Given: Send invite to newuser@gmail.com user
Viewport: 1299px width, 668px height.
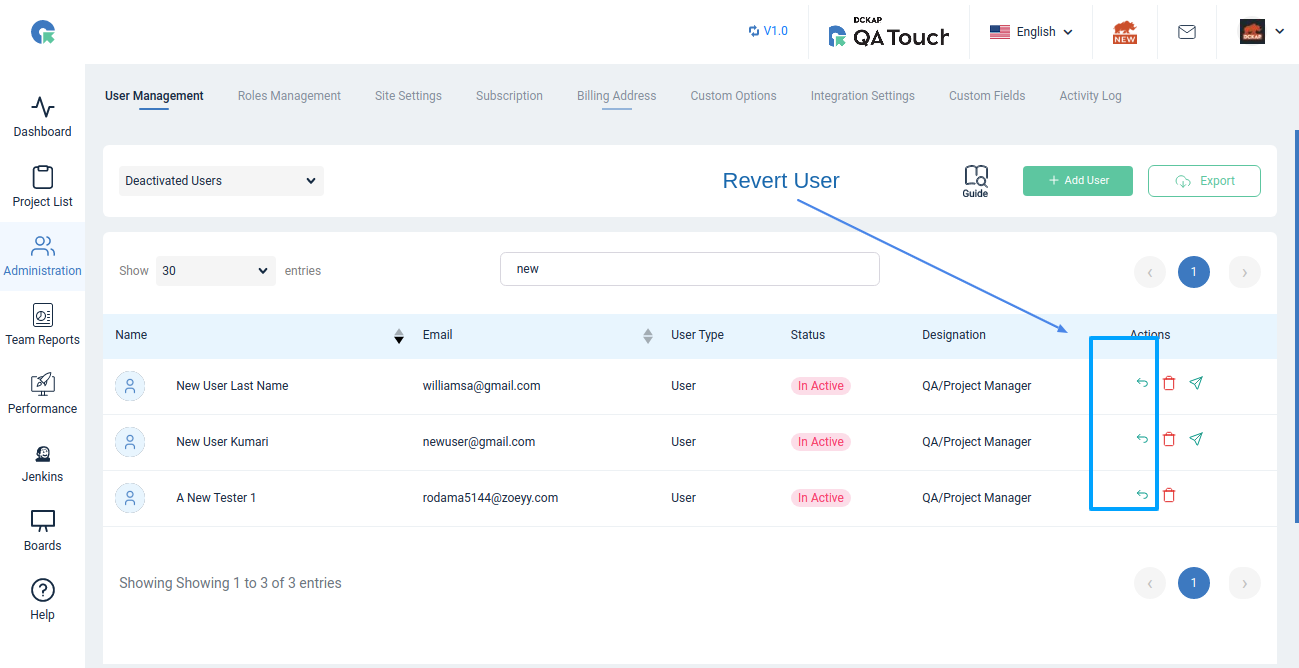Looking at the screenshot, I should [1196, 439].
